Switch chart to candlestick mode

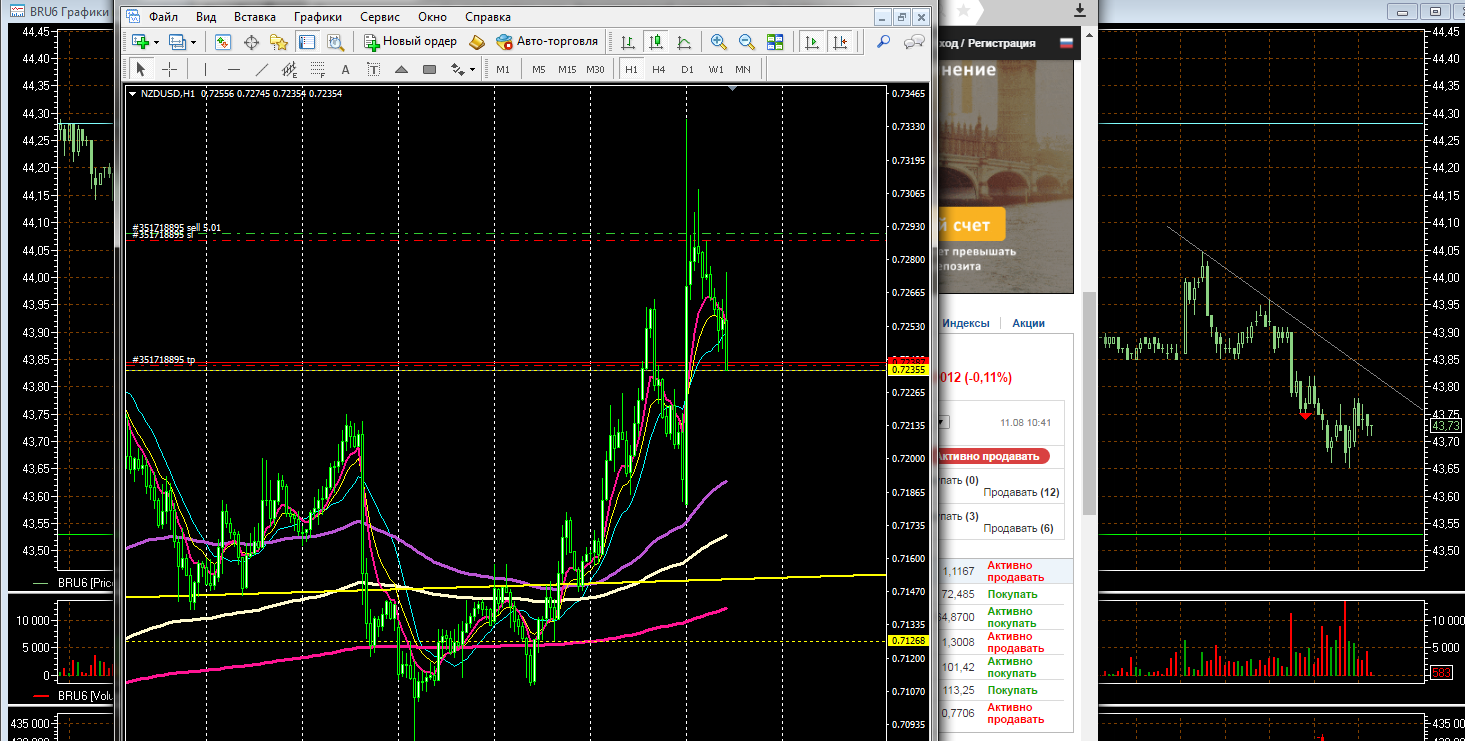pyautogui.click(x=656, y=41)
